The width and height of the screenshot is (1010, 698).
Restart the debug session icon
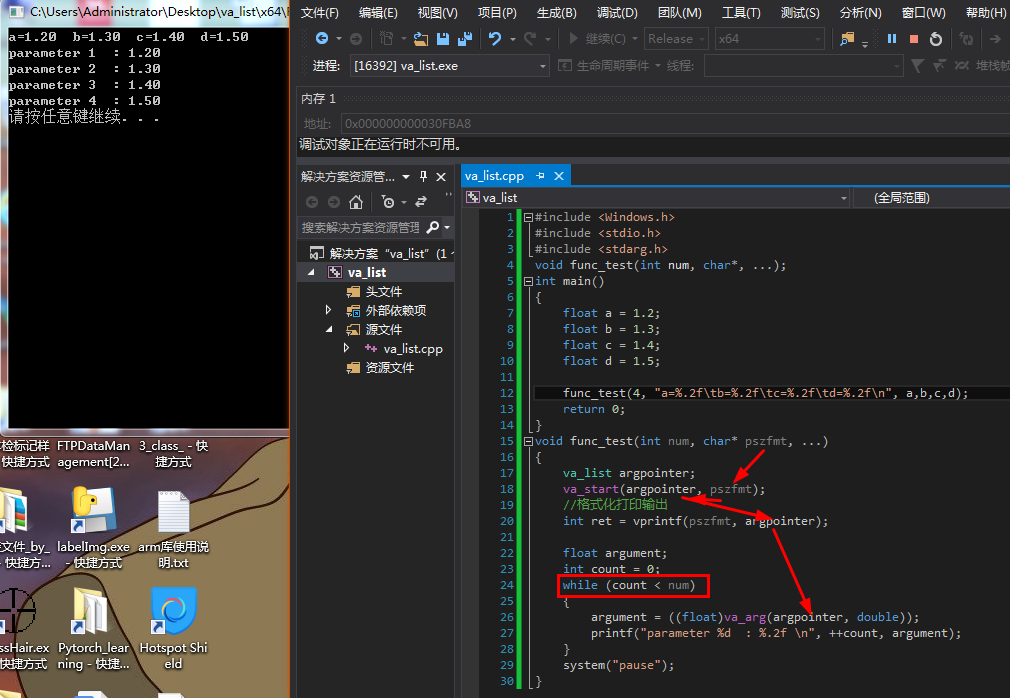(x=936, y=39)
